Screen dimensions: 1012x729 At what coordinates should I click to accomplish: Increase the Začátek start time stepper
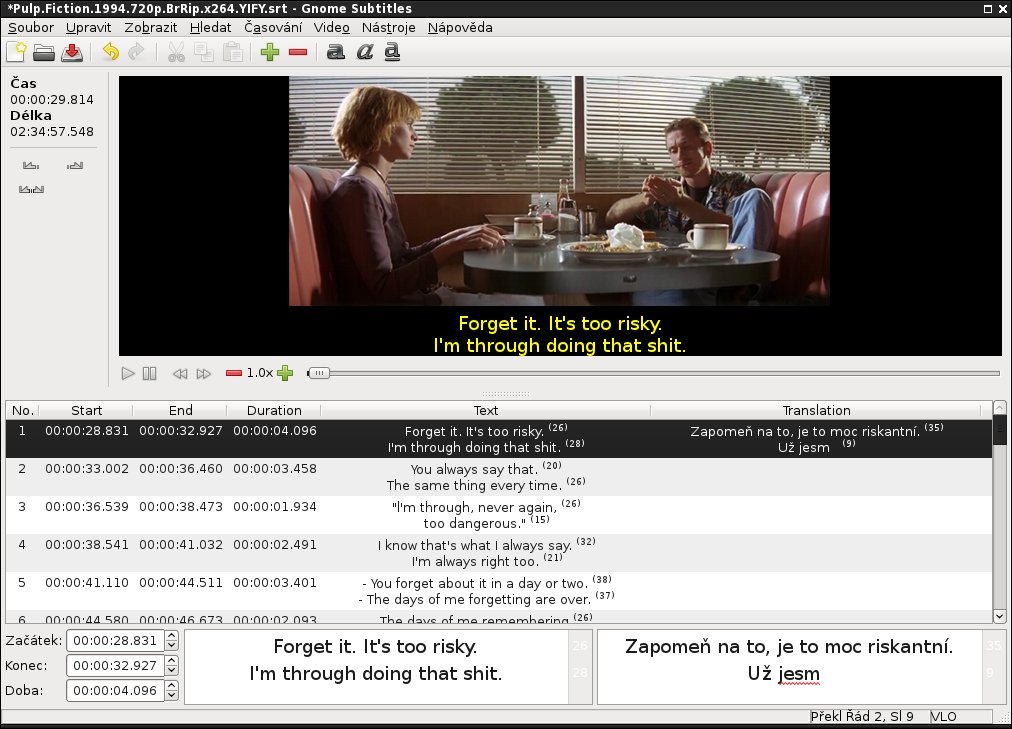(171, 636)
